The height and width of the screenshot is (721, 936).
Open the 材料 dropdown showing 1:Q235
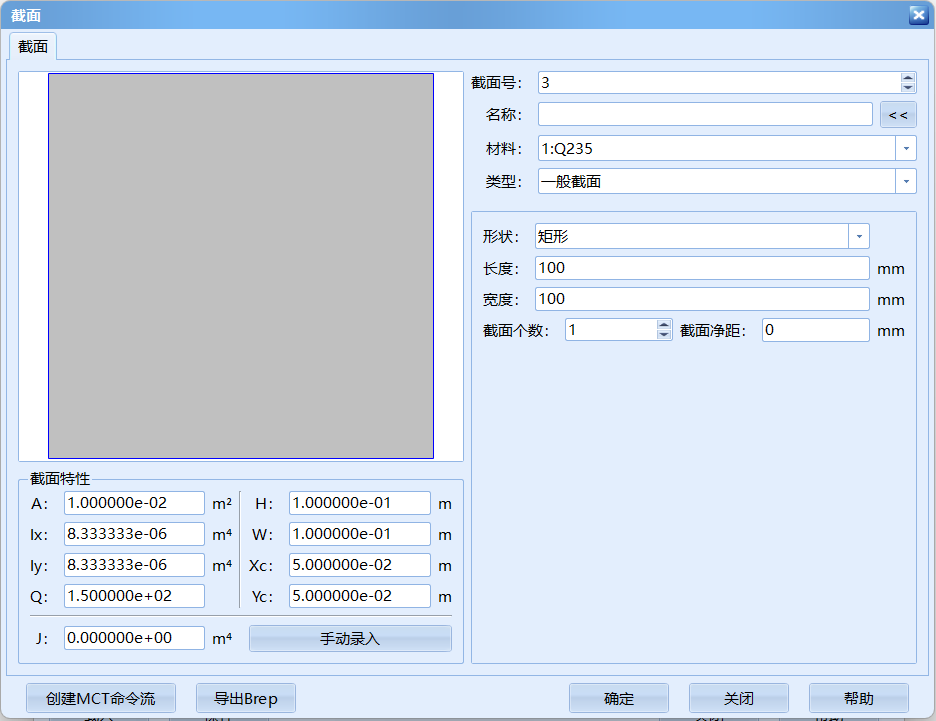(x=905, y=147)
